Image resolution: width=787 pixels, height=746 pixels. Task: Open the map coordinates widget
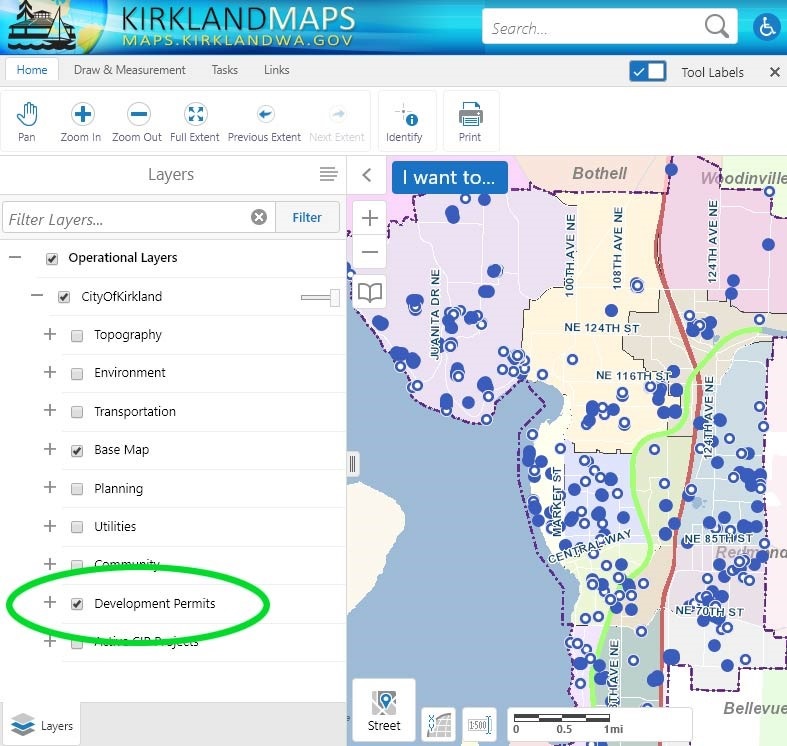coord(439,724)
